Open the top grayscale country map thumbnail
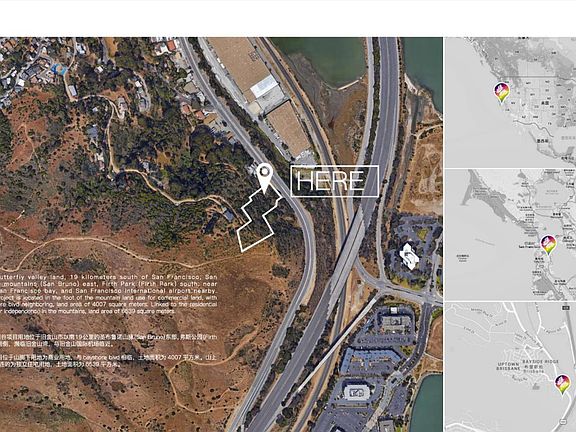576x432 pixels. click(x=510, y=102)
